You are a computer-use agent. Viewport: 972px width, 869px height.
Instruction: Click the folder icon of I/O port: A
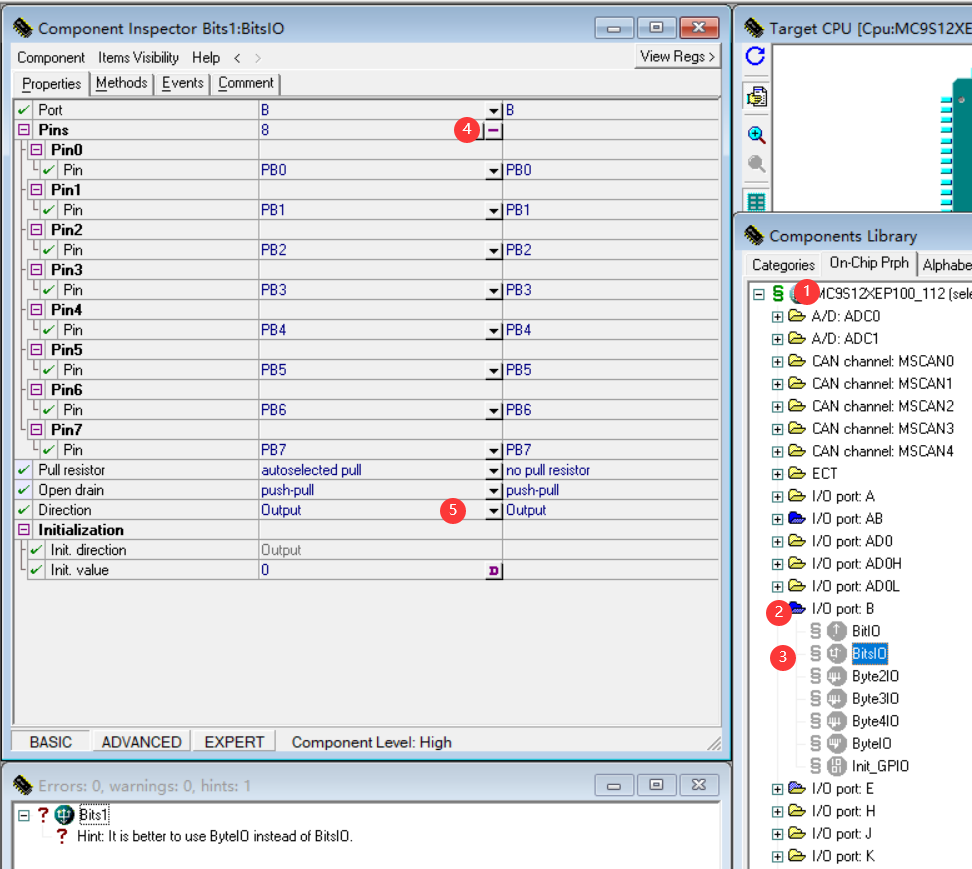797,496
